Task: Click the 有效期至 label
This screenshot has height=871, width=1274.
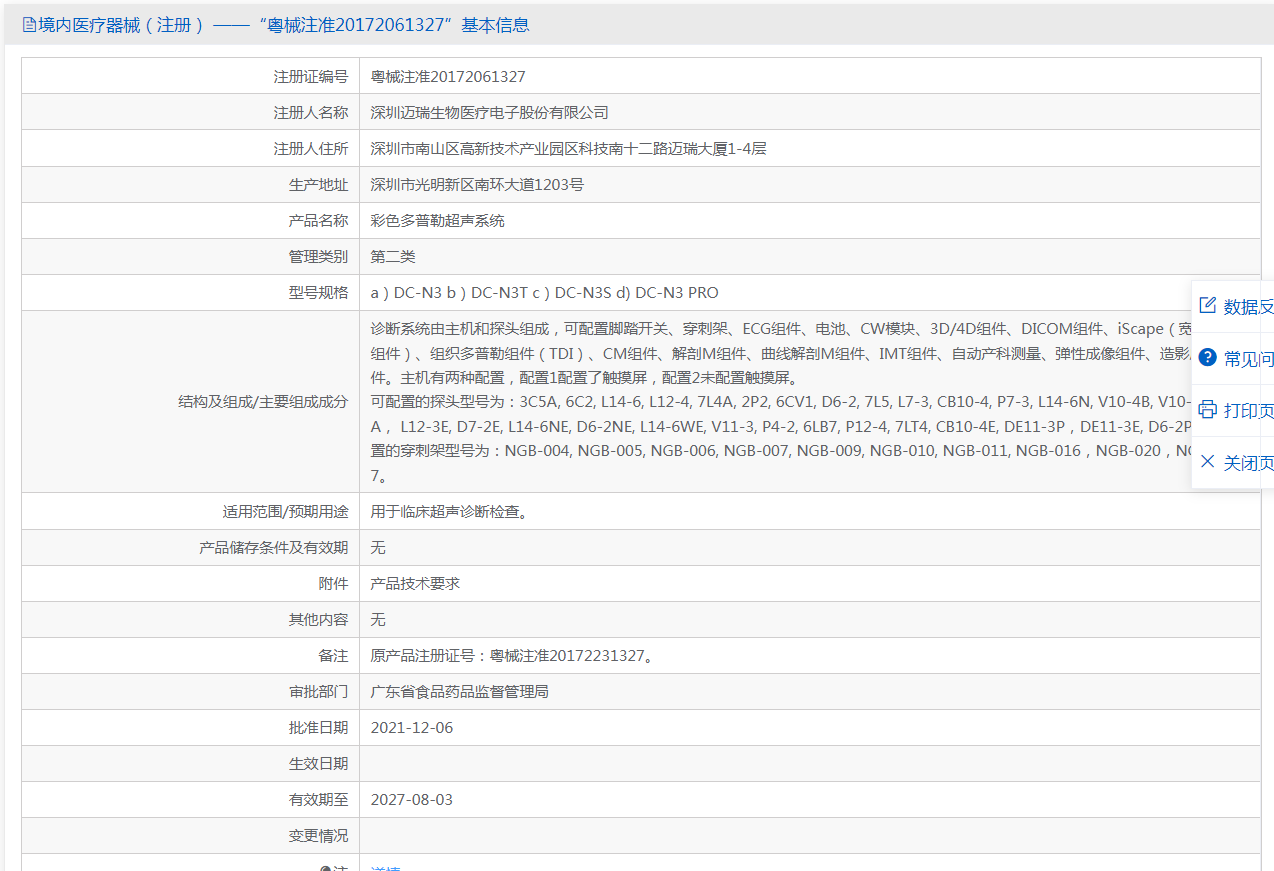Action: 318,799
